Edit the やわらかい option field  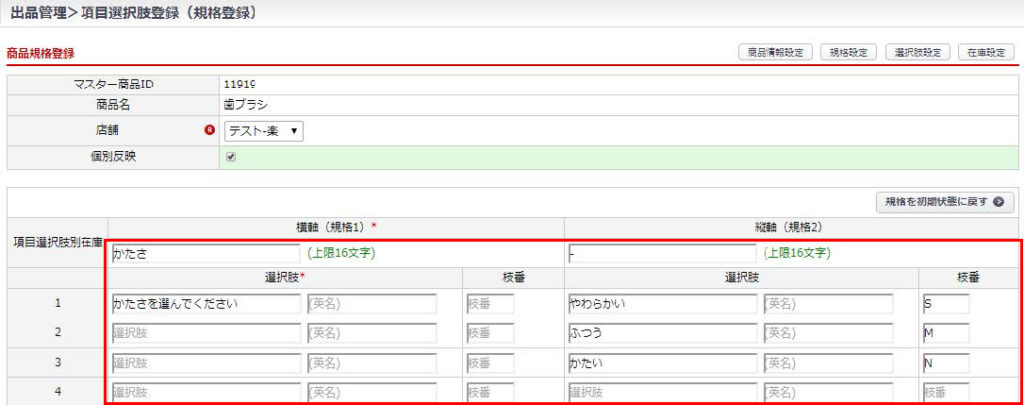(x=662, y=304)
